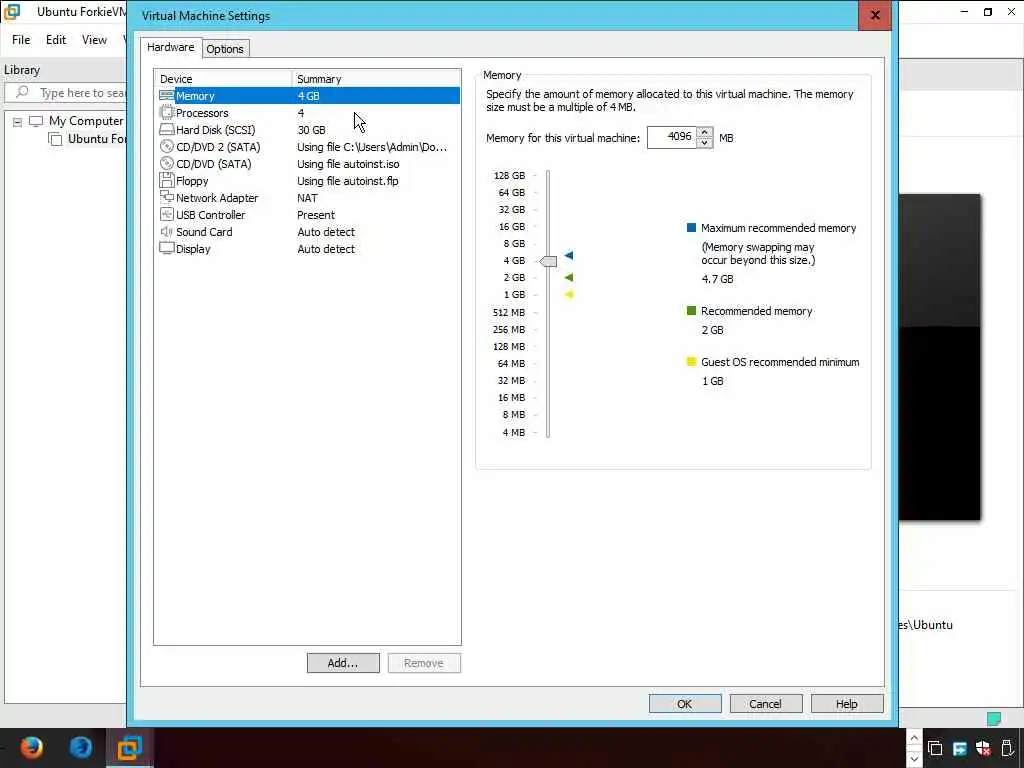Close the Virtual Machine Settings dialog
This screenshot has height=768, width=1024.
tap(875, 15)
